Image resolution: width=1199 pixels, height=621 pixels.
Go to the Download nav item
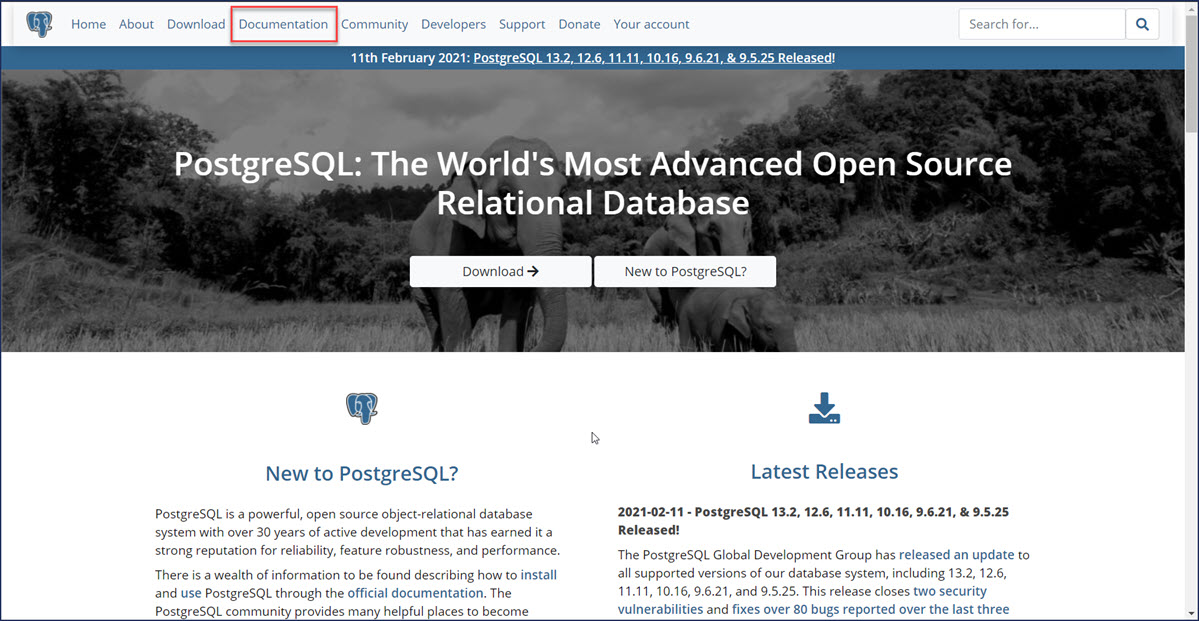point(196,24)
